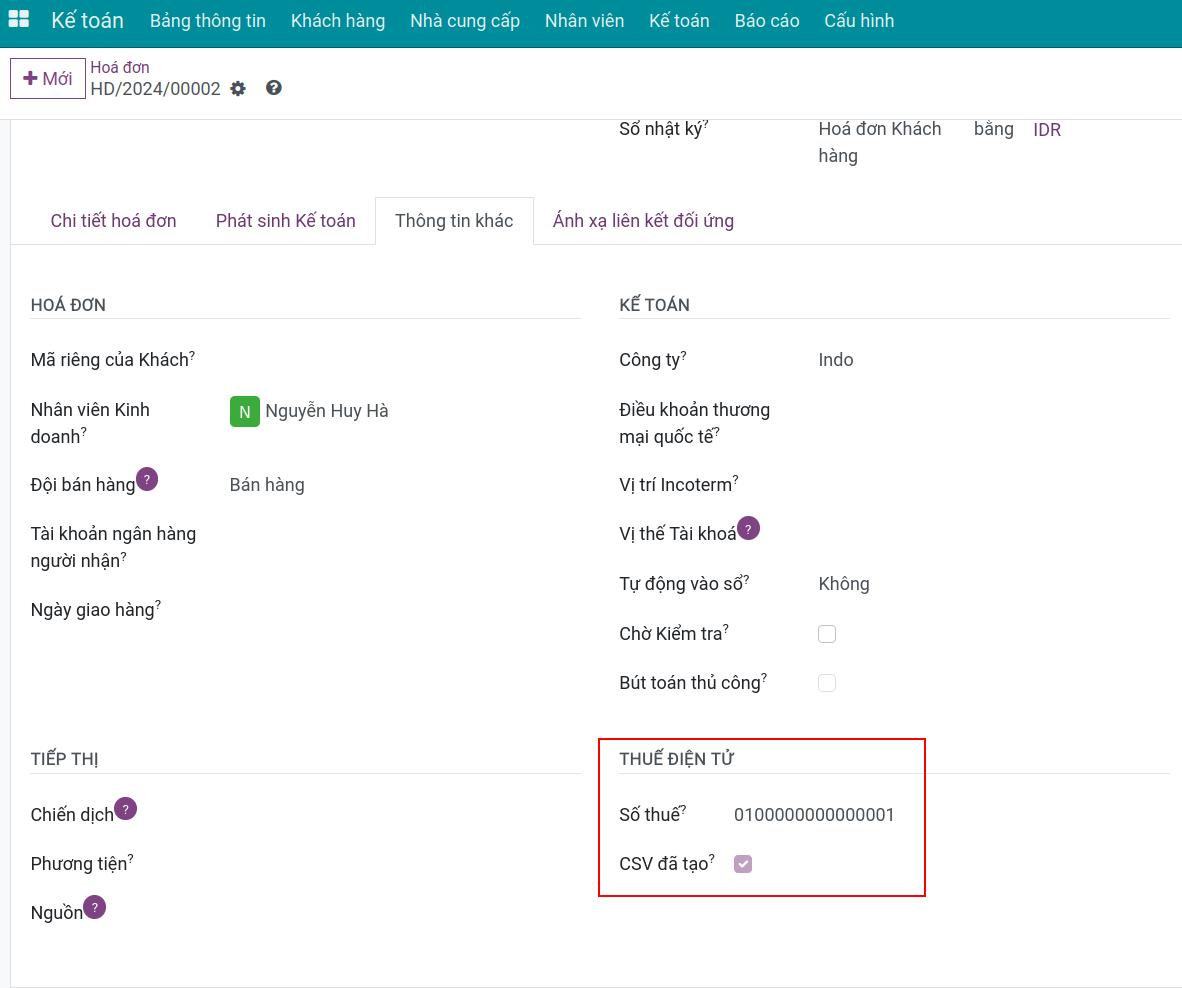
Task: Open the Ánh xạ liên kết đối ứng tab
Action: pyautogui.click(x=643, y=221)
